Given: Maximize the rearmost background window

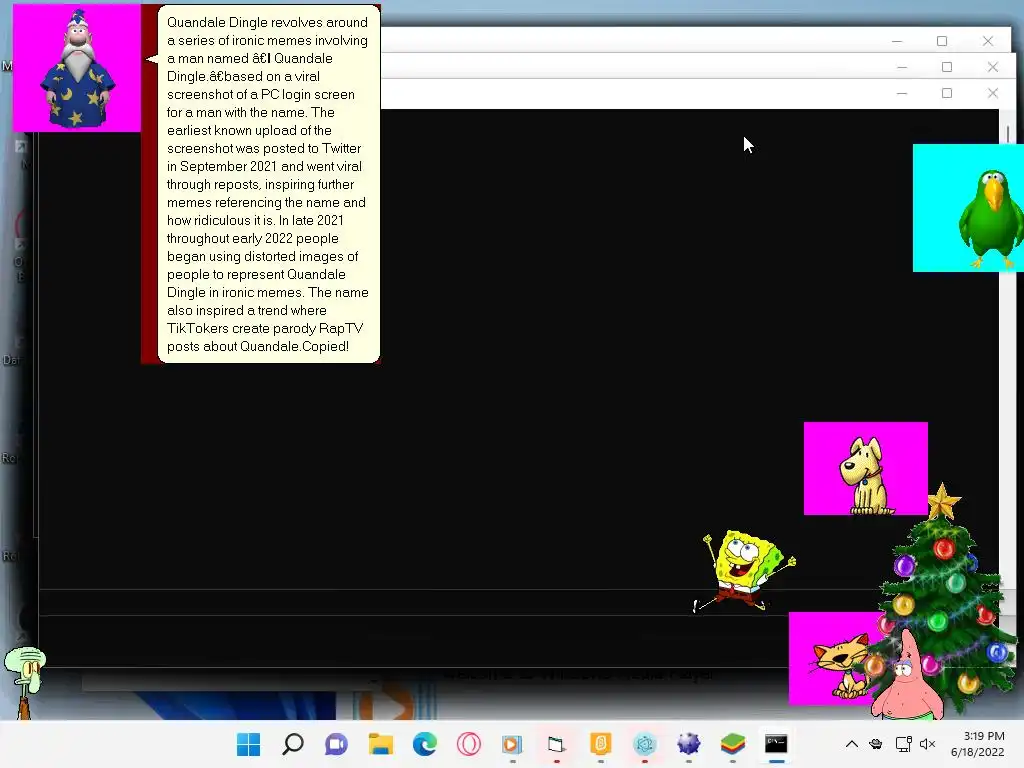Looking at the screenshot, I should click(x=942, y=41).
